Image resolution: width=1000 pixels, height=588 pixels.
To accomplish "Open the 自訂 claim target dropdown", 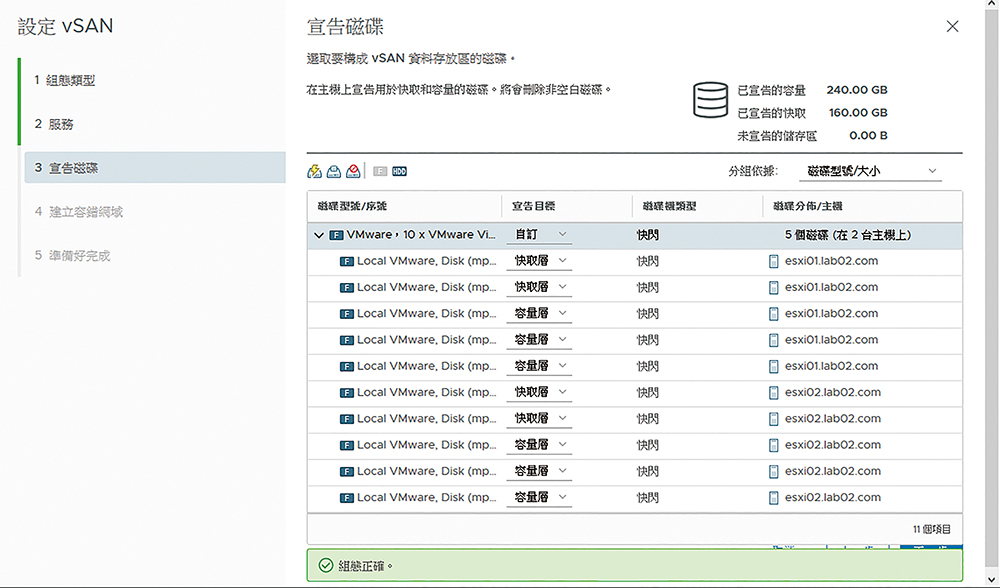I will click(x=539, y=235).
